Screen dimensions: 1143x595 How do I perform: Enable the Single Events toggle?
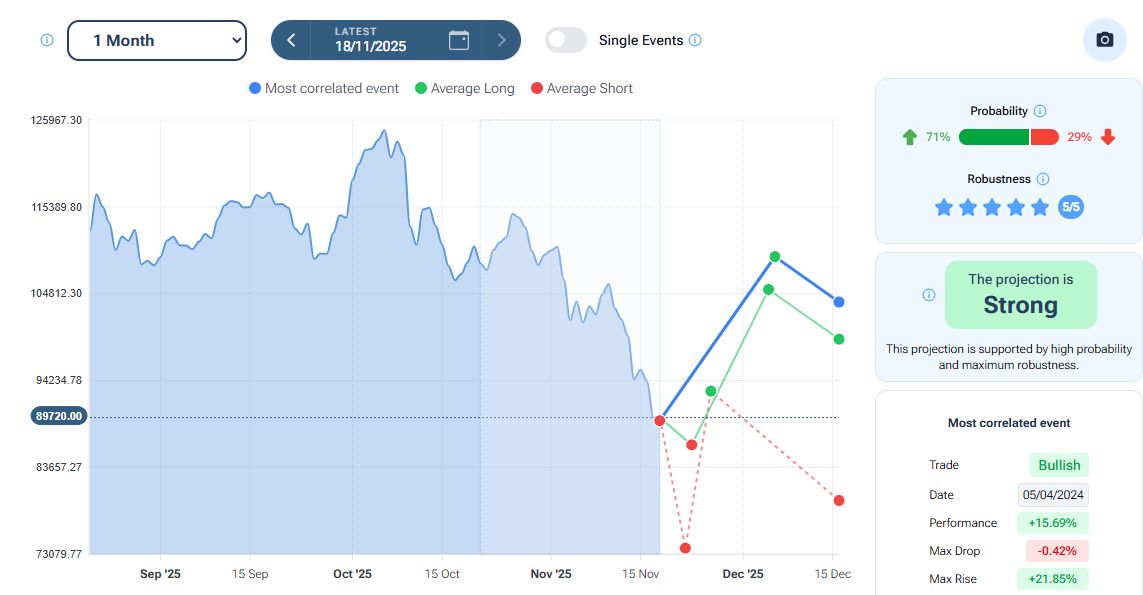pos(566,40)
